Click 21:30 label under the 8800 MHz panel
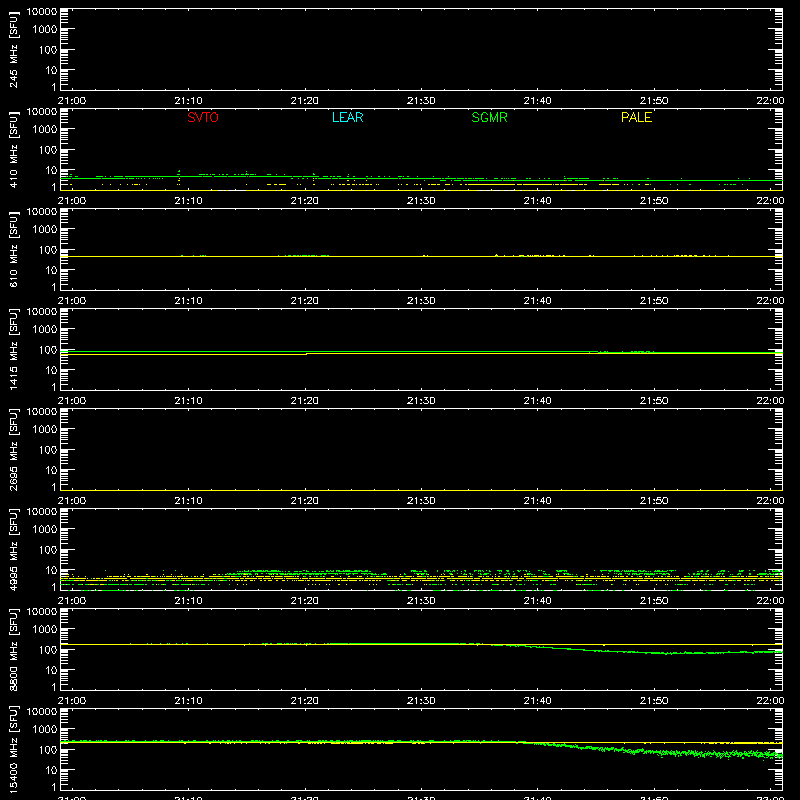 click(421, 701)
